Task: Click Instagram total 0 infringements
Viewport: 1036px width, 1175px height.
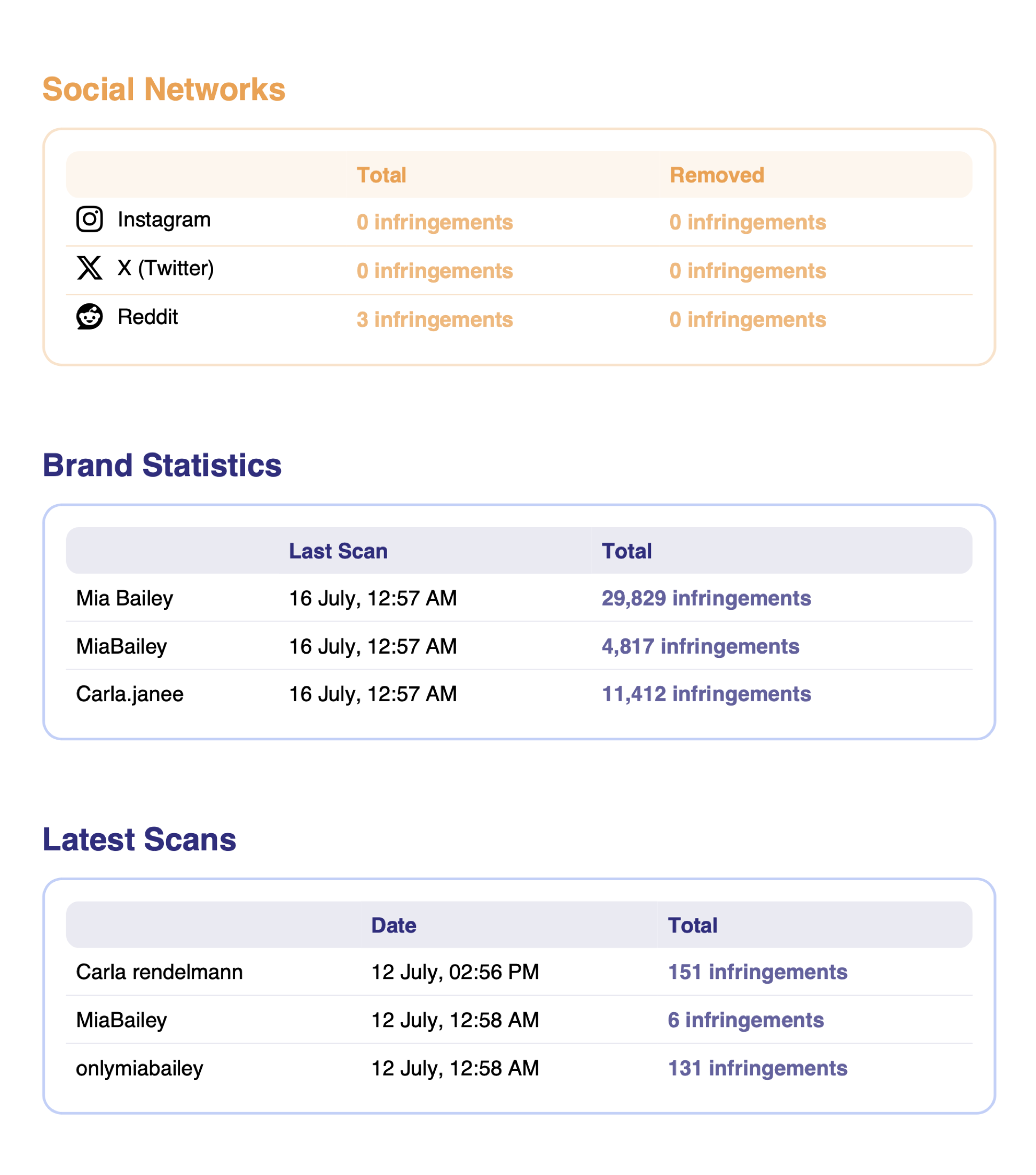Action: (435, 223)
